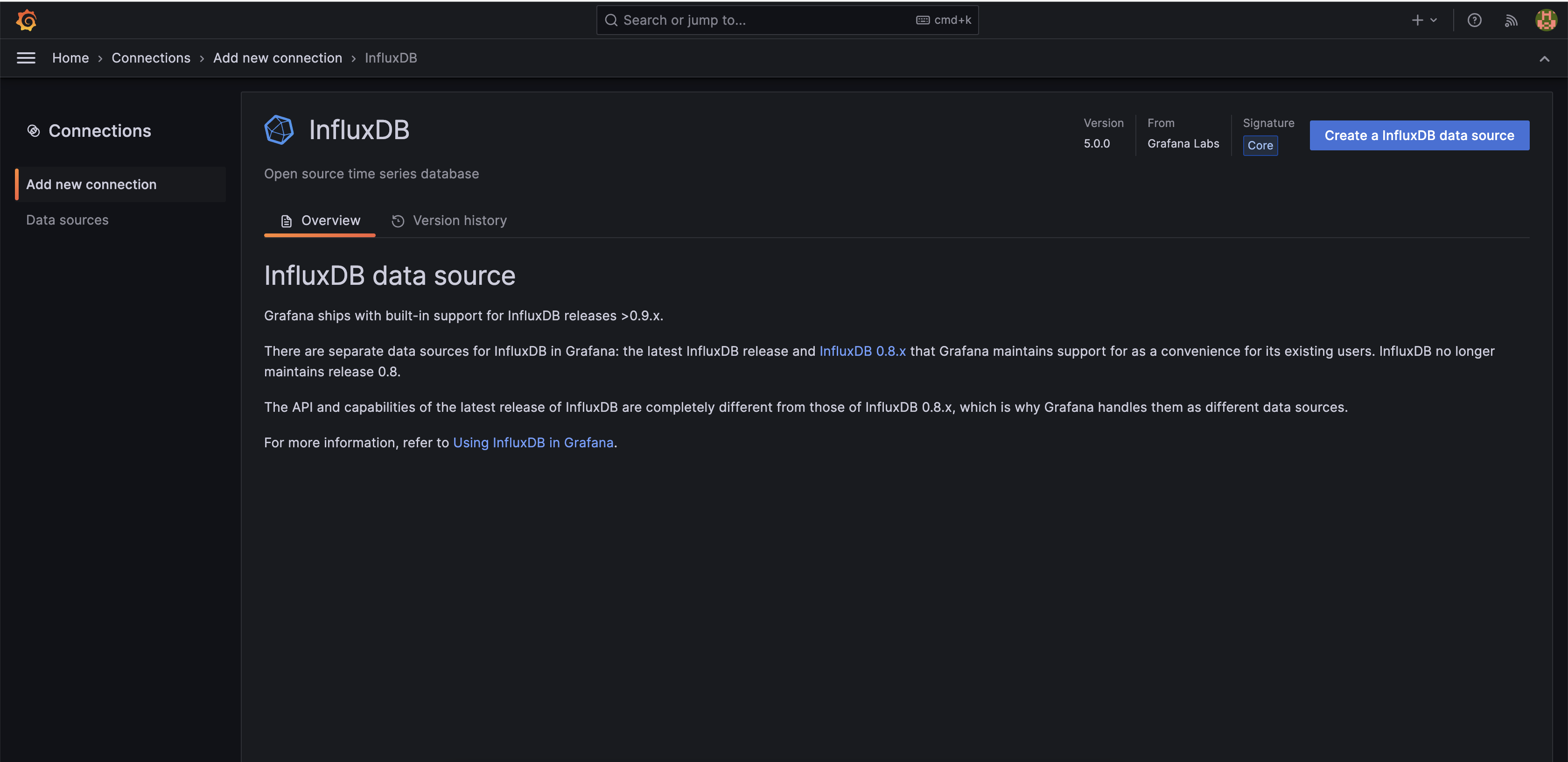The height and width of the screenshot is (762, 1568).
Task: Click the Grafana logo icon
Action: pos(26,20)
